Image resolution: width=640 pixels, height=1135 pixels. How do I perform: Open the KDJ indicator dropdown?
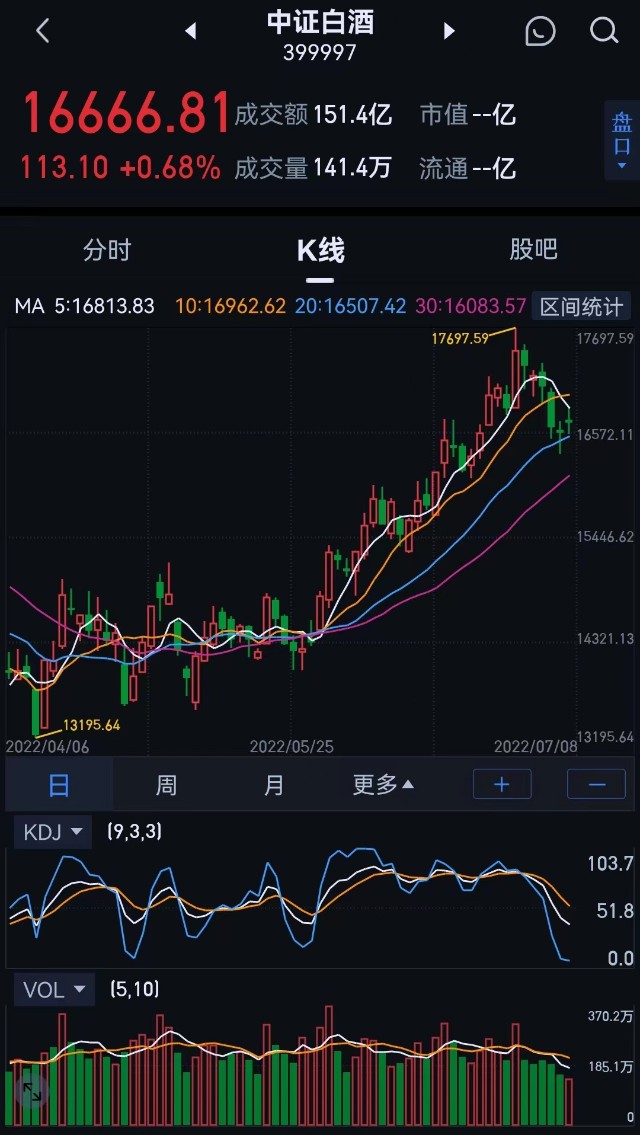pyautogui.click(x=53, y=832)
